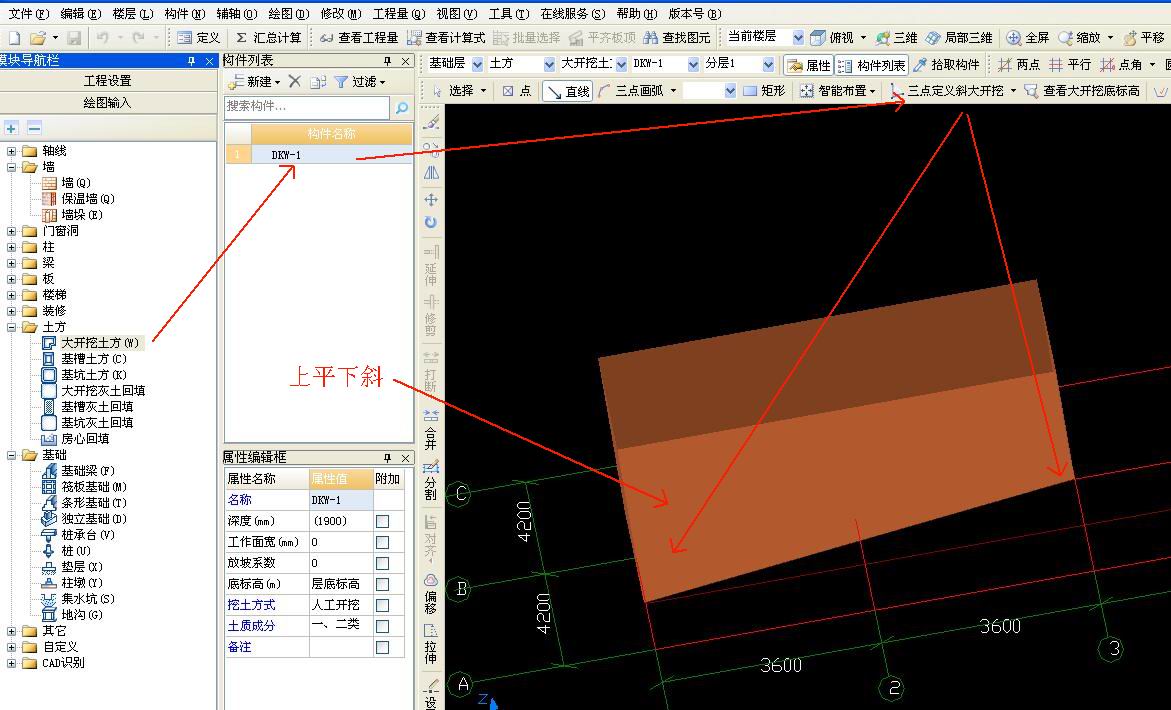Click the Open folder icon in toolbar

(38, 37)
